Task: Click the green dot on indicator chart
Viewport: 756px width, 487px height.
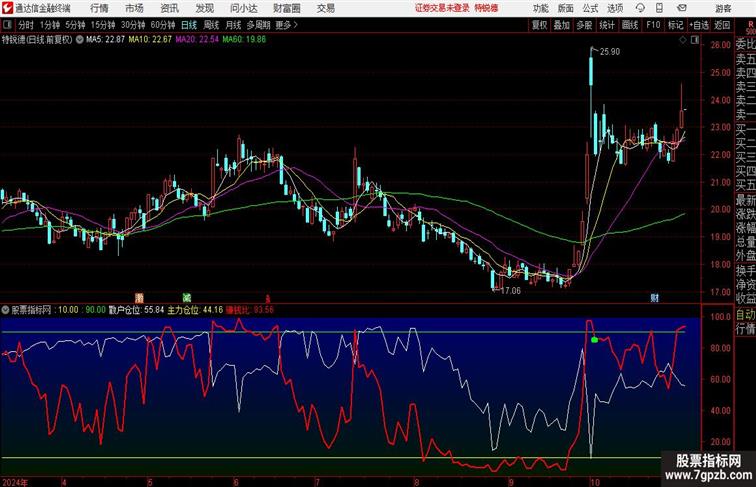Action: 594,340
